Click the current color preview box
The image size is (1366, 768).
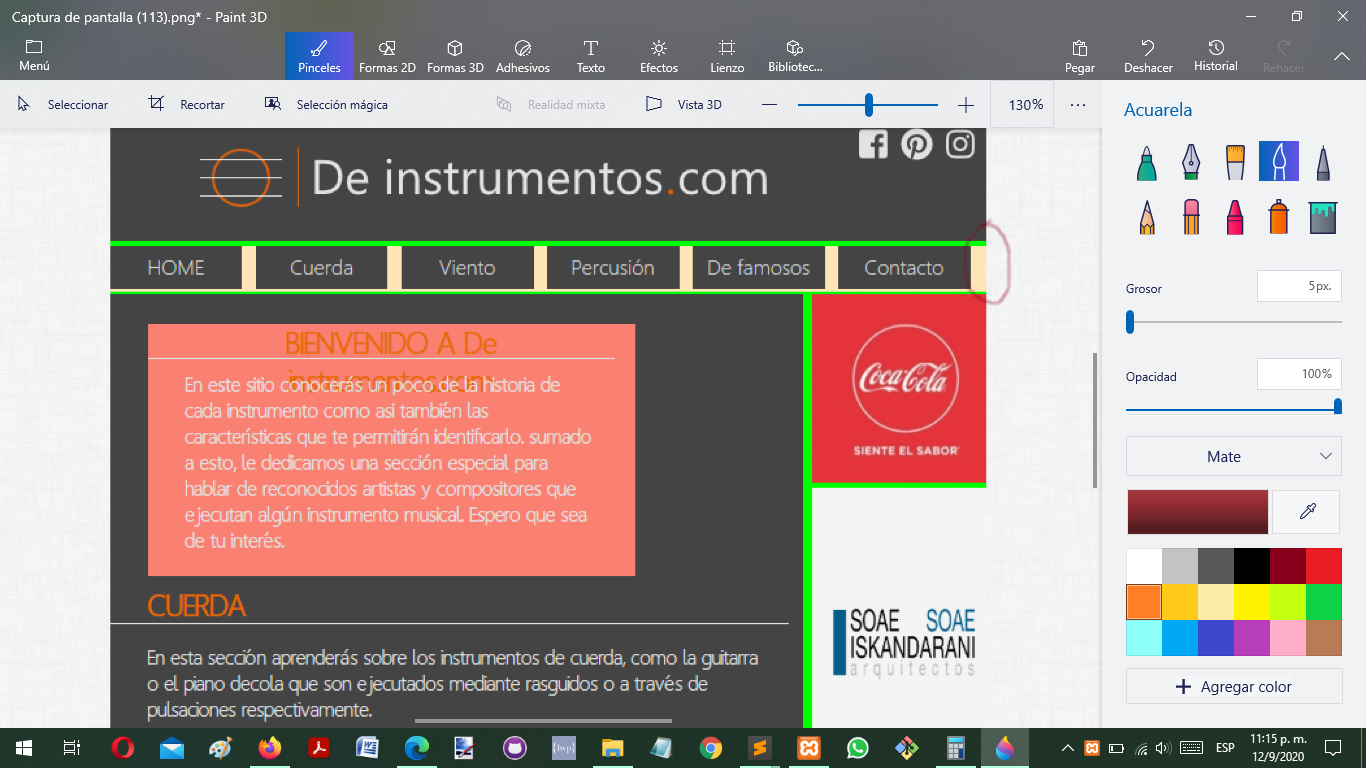tap(1197, 512)
